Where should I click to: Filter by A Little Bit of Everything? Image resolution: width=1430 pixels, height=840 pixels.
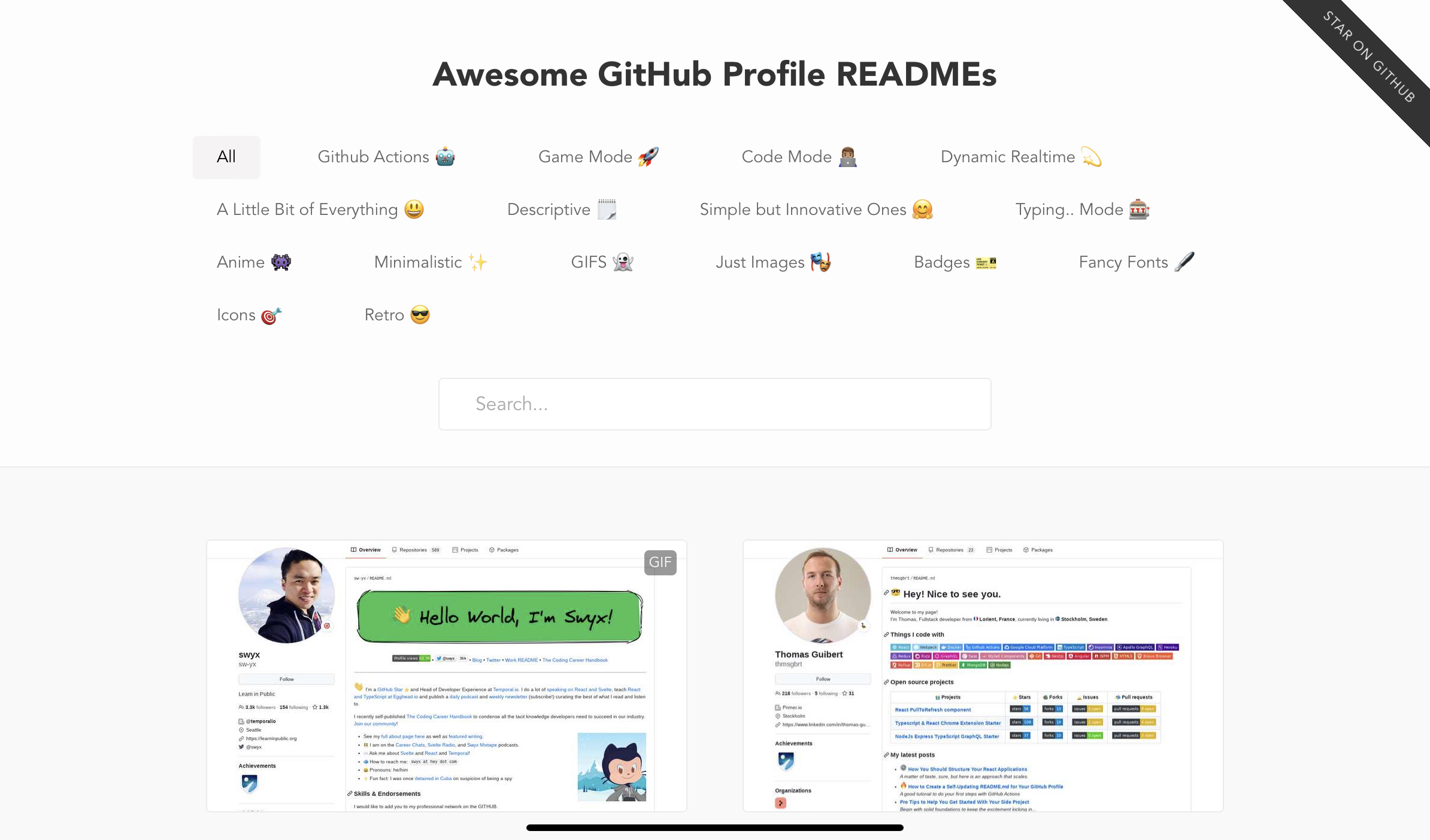320,210
